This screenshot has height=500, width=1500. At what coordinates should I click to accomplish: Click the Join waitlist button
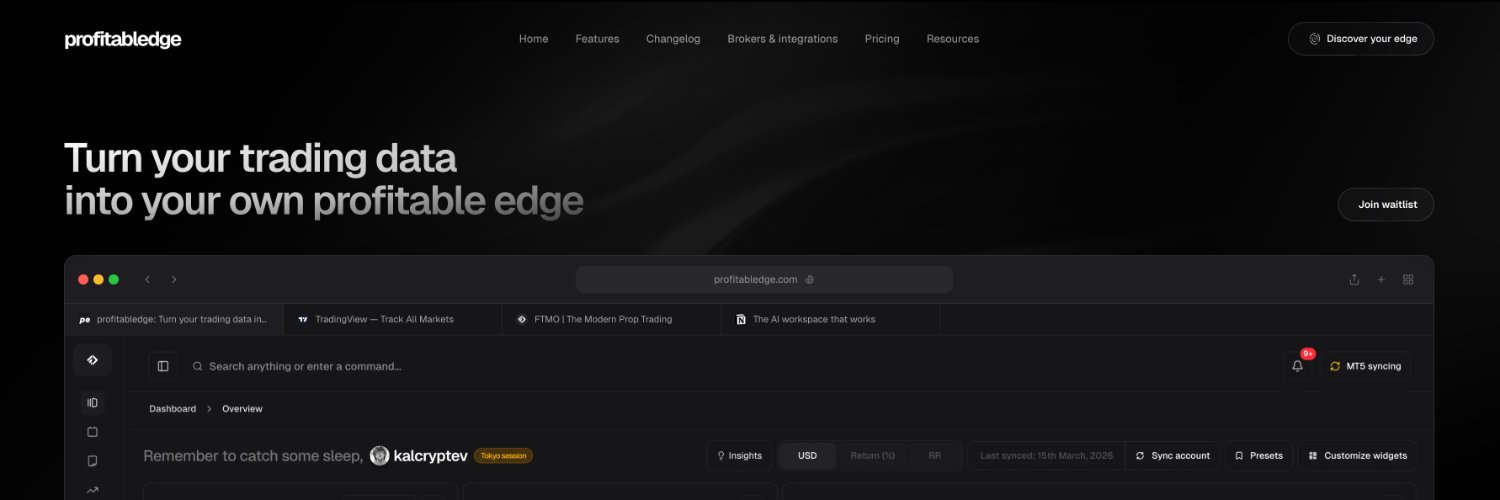[1386, 204]
